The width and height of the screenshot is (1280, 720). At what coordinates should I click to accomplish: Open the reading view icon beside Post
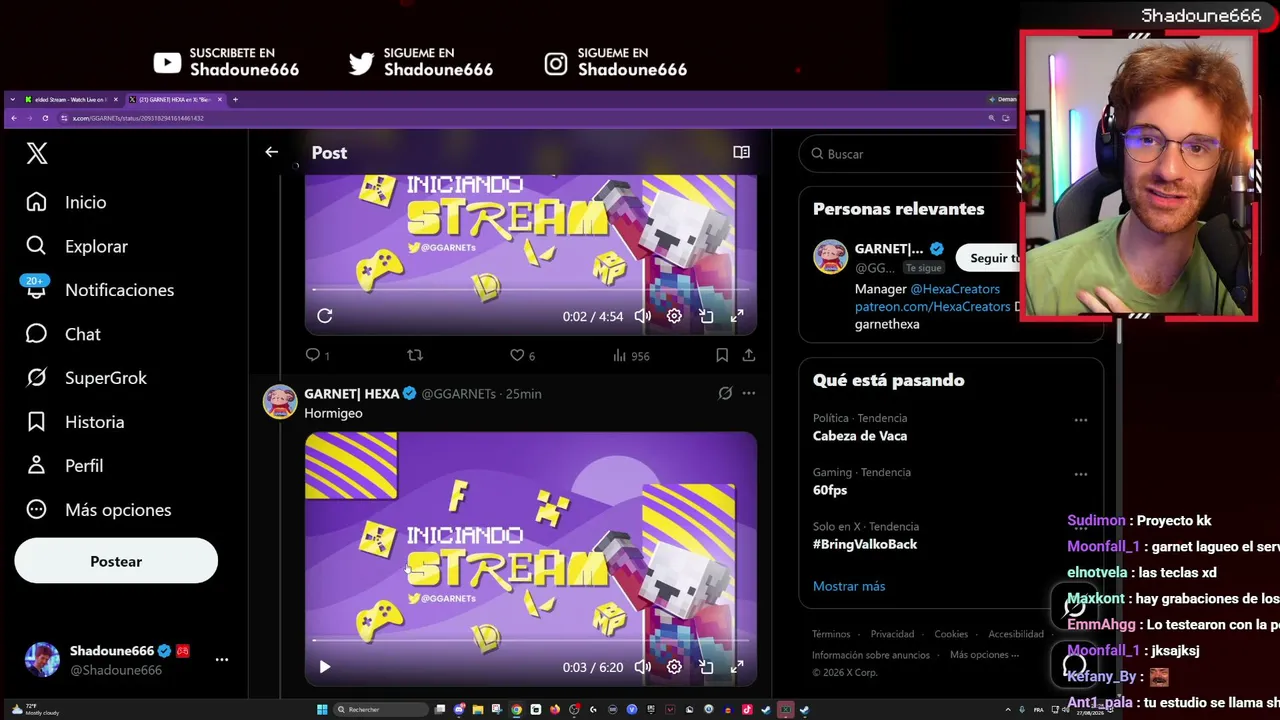(x=741, y=152)
